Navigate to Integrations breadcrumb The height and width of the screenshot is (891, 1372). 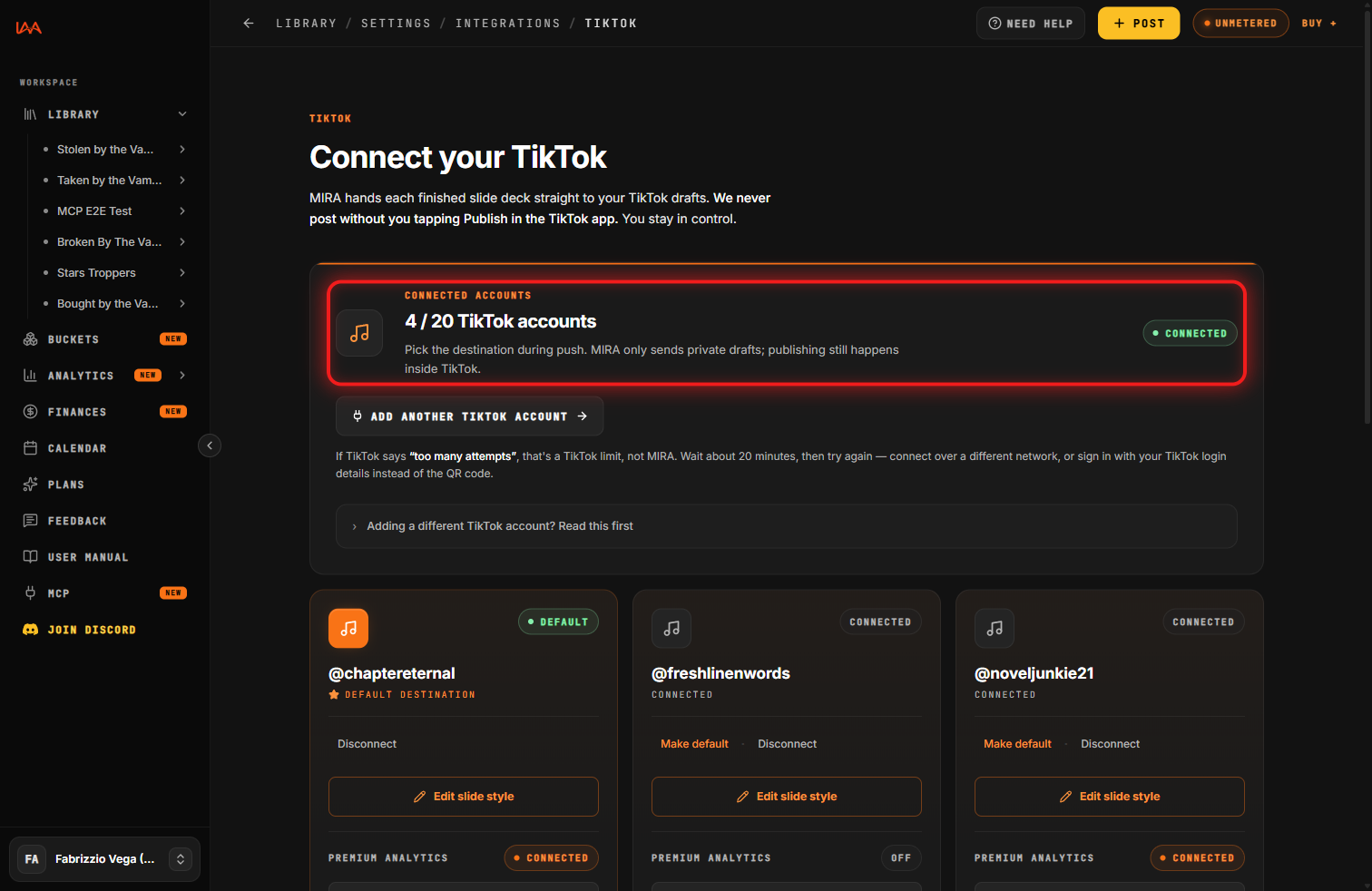coord(507,24)
